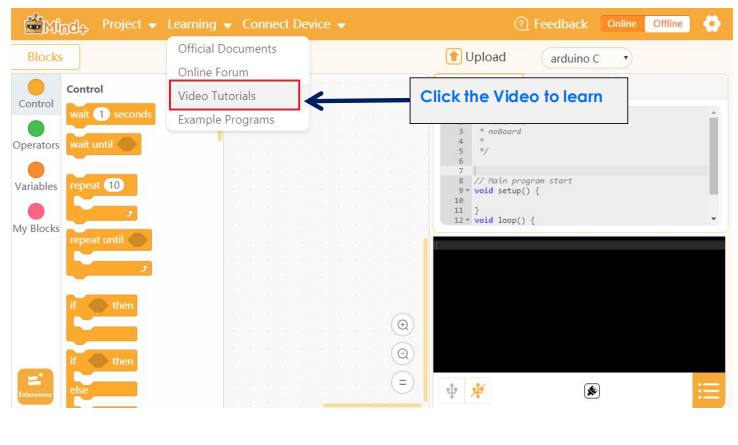This screenshot has height=445, width=738.
Task: Reset workspace zoom with equals icon
Action: (402, 382)
